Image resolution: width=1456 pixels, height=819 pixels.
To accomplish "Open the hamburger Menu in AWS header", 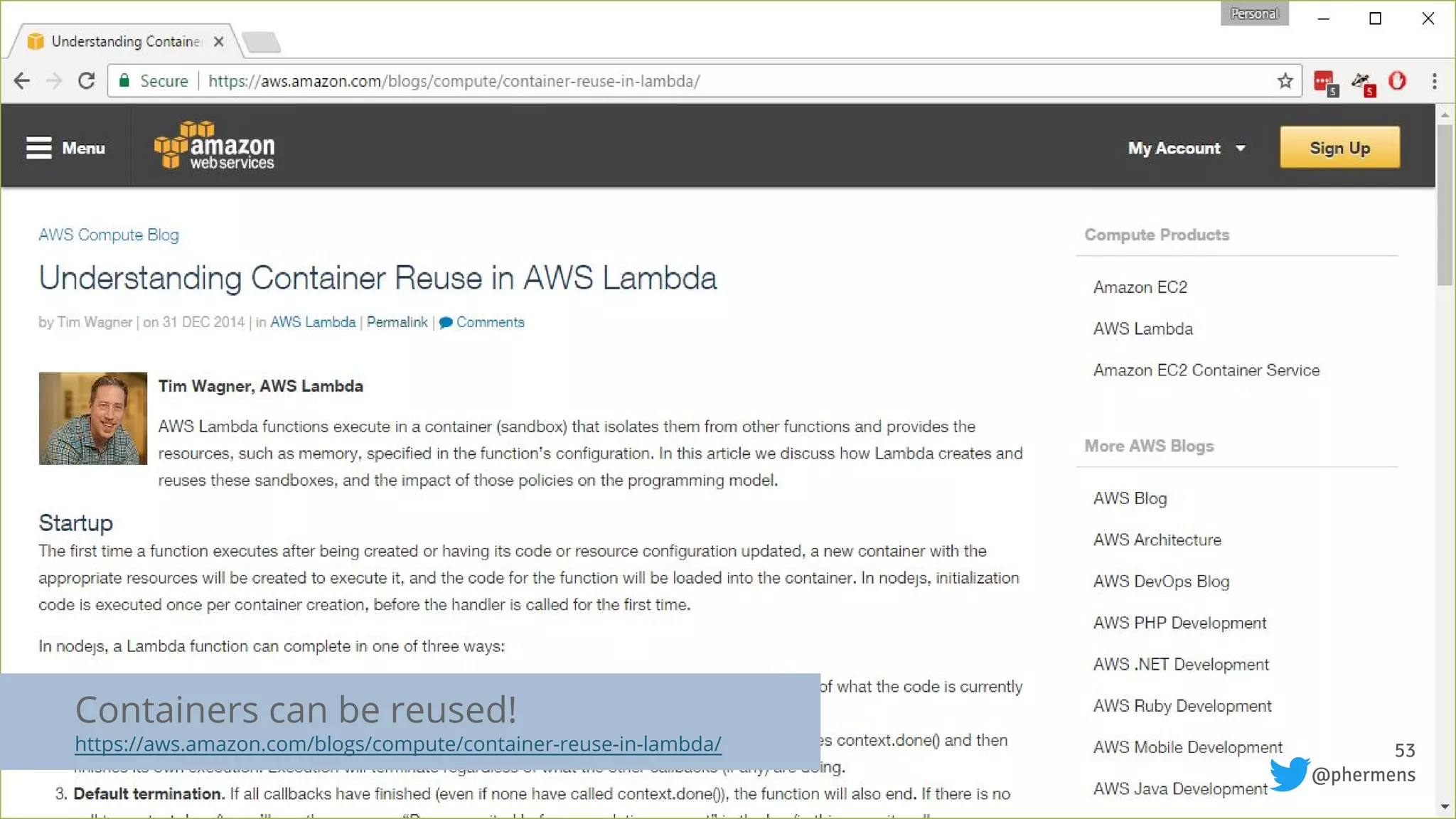I will [65, 148].
